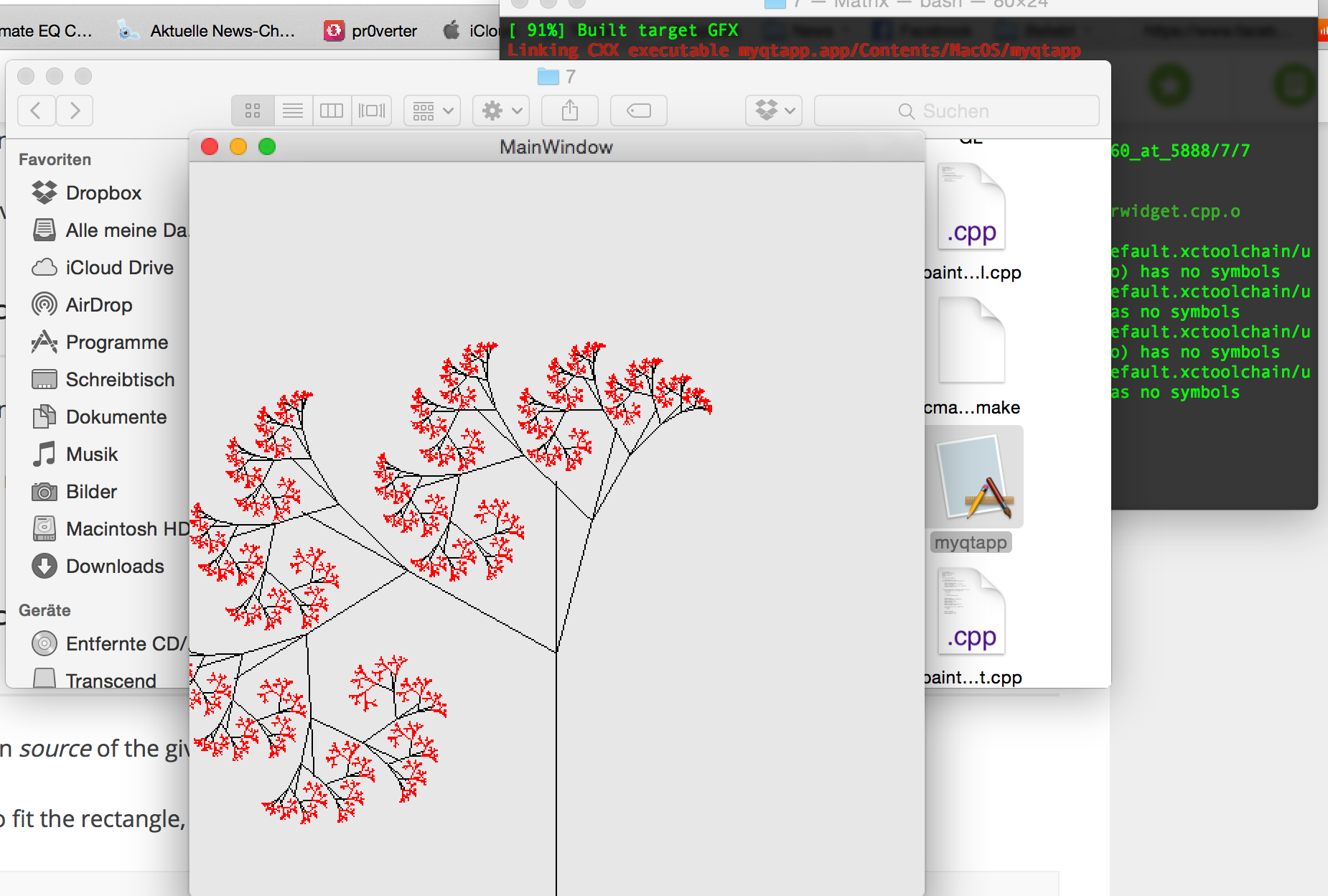This screenshot has height=896, width=1328.
Task: Open the arrange items dropdown
Action: click(x=432, y=111)
